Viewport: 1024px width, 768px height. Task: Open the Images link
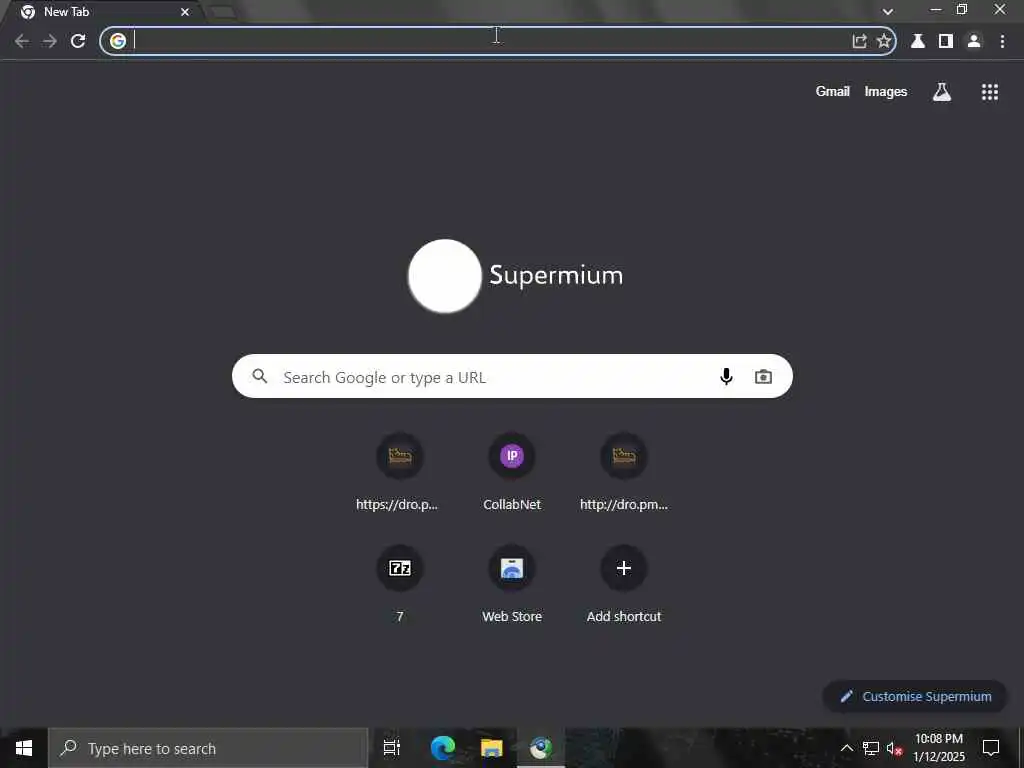pos(886,91)
